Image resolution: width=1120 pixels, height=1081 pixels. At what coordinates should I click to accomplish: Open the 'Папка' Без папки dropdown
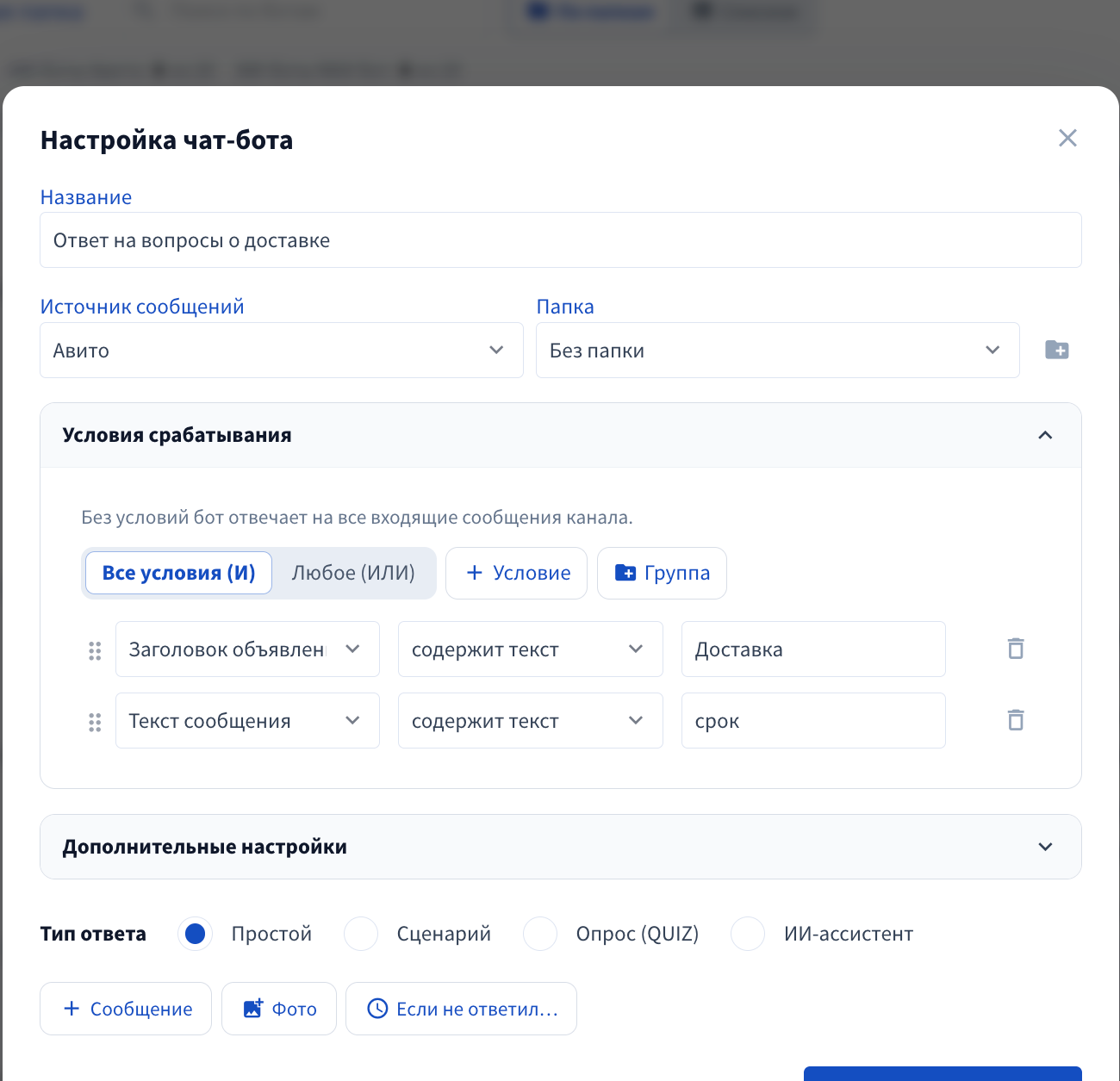point(778,350)
